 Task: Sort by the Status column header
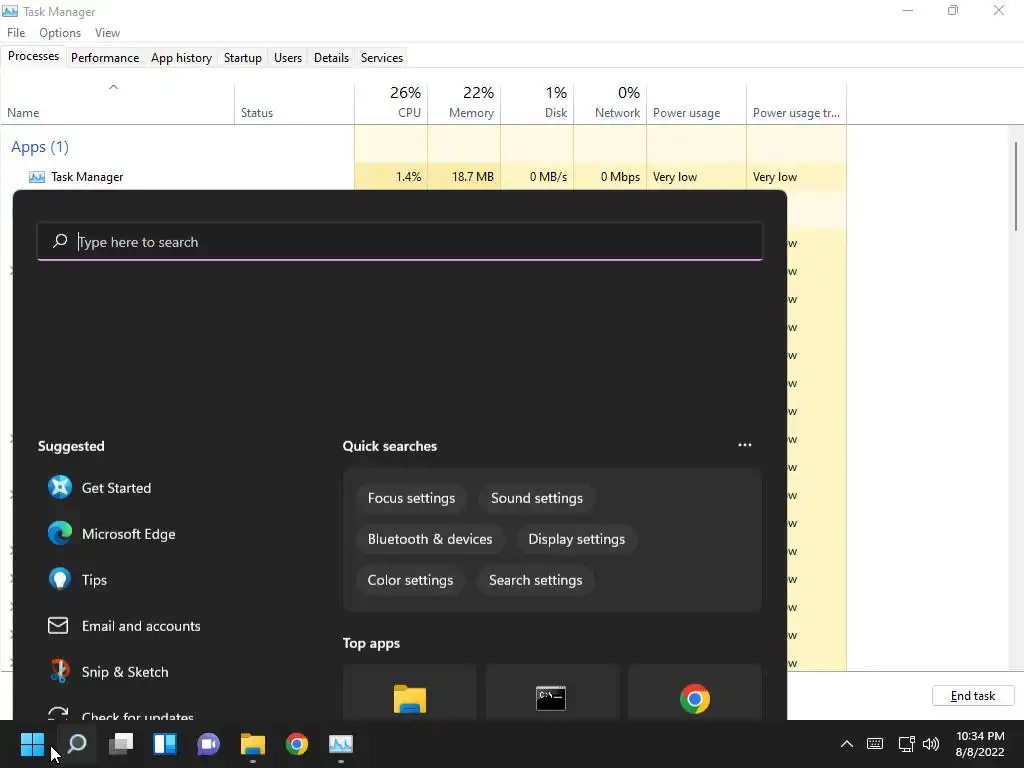[x=295, y=103]
